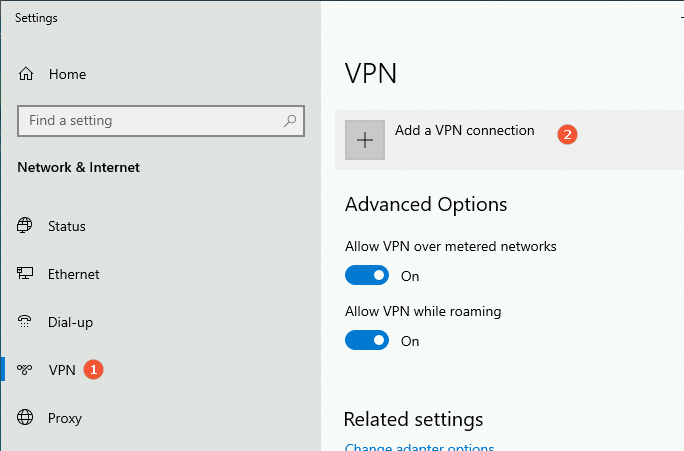Image resolution: width=684 pixels, height=451 pixels.
Task: Click the red number 2 badge
Action: 567,134
